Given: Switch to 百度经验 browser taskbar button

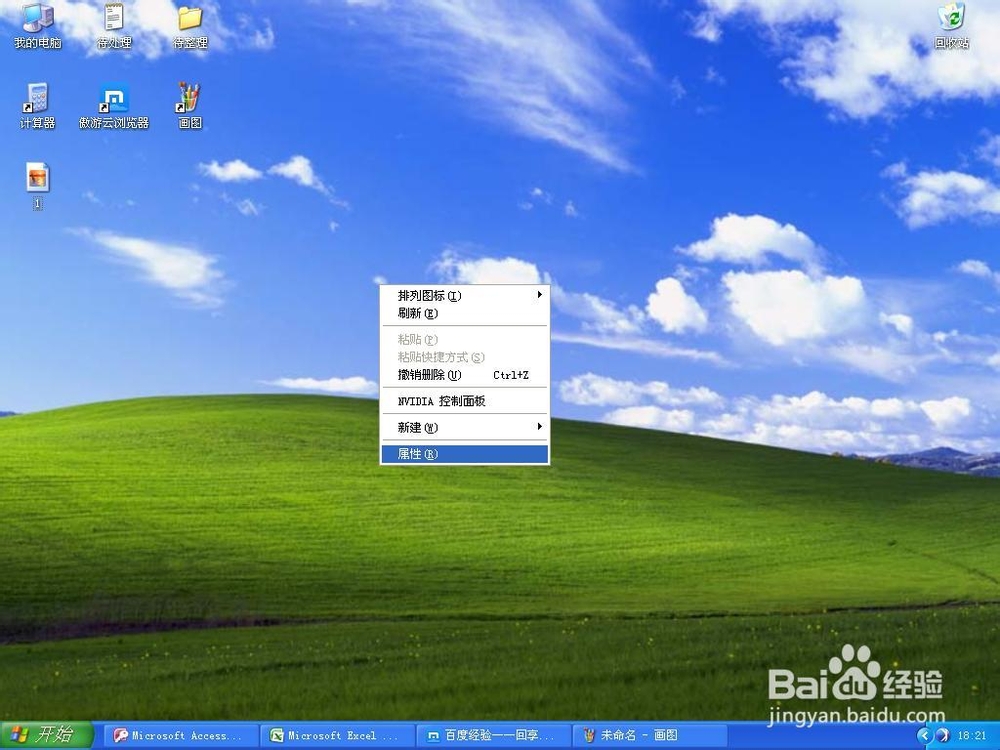Looking at the screenshot, I should click(492, 735).
